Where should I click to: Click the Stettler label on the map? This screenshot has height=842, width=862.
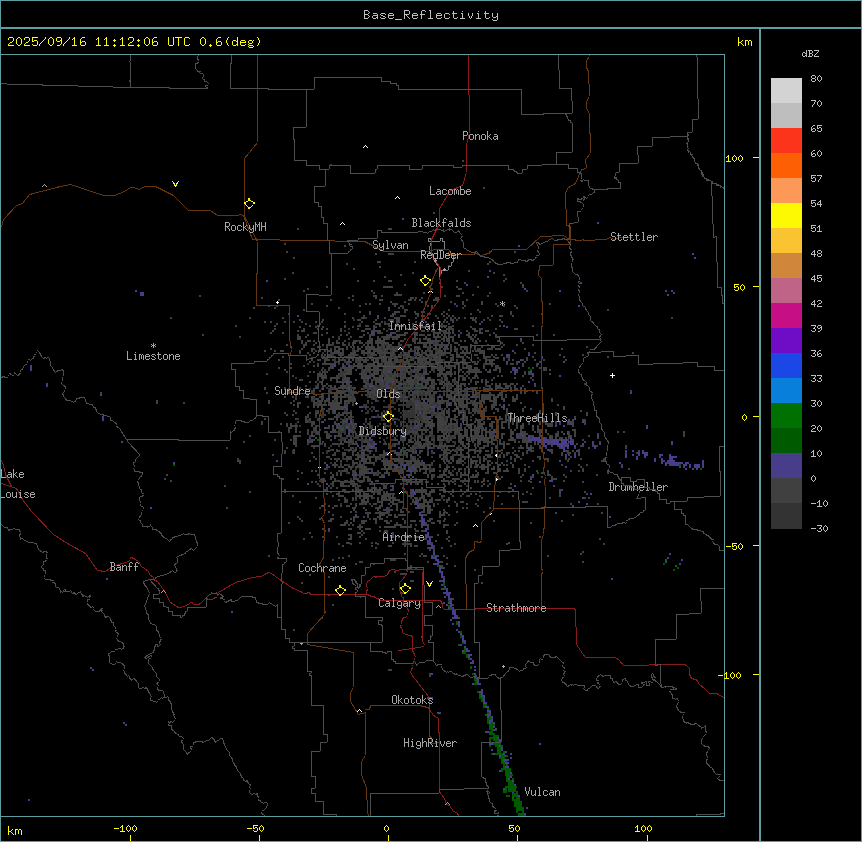[634, 237]
